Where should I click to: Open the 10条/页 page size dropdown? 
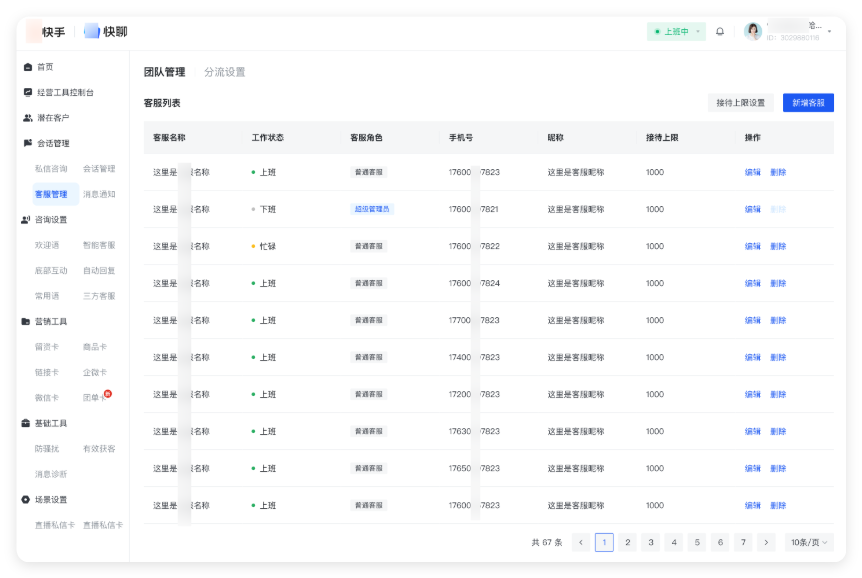808,542
